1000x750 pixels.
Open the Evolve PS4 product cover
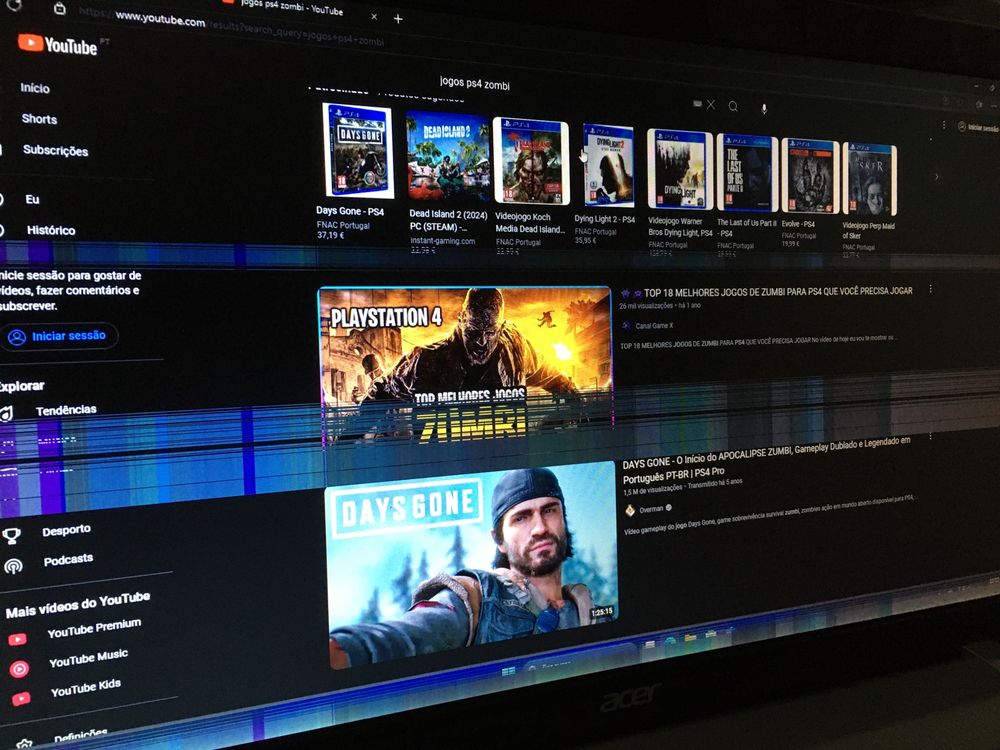(810, 175)
